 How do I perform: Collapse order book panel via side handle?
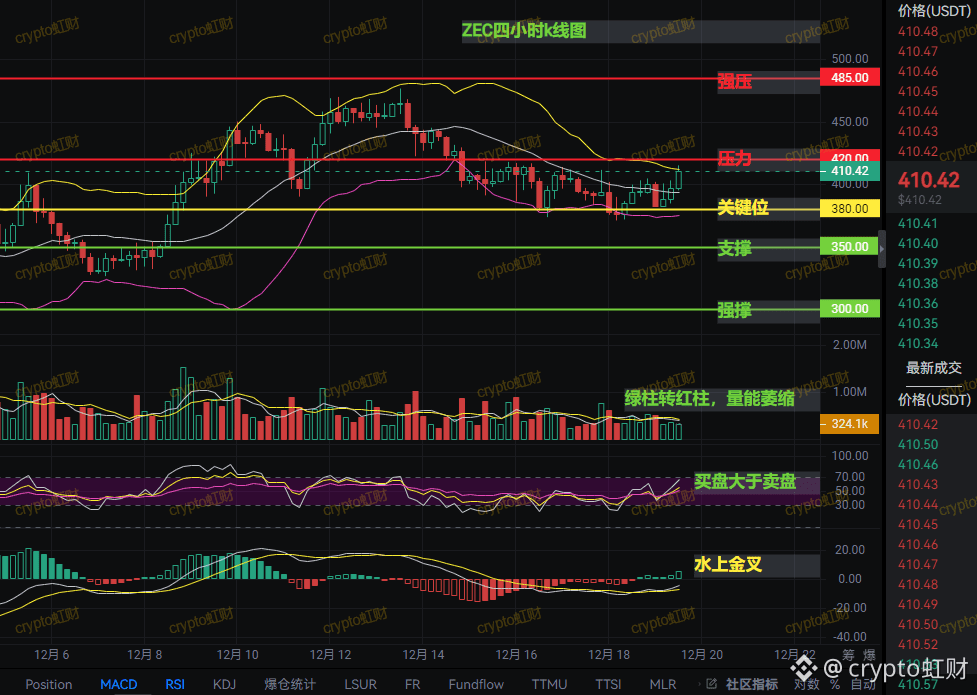(882, 249)
